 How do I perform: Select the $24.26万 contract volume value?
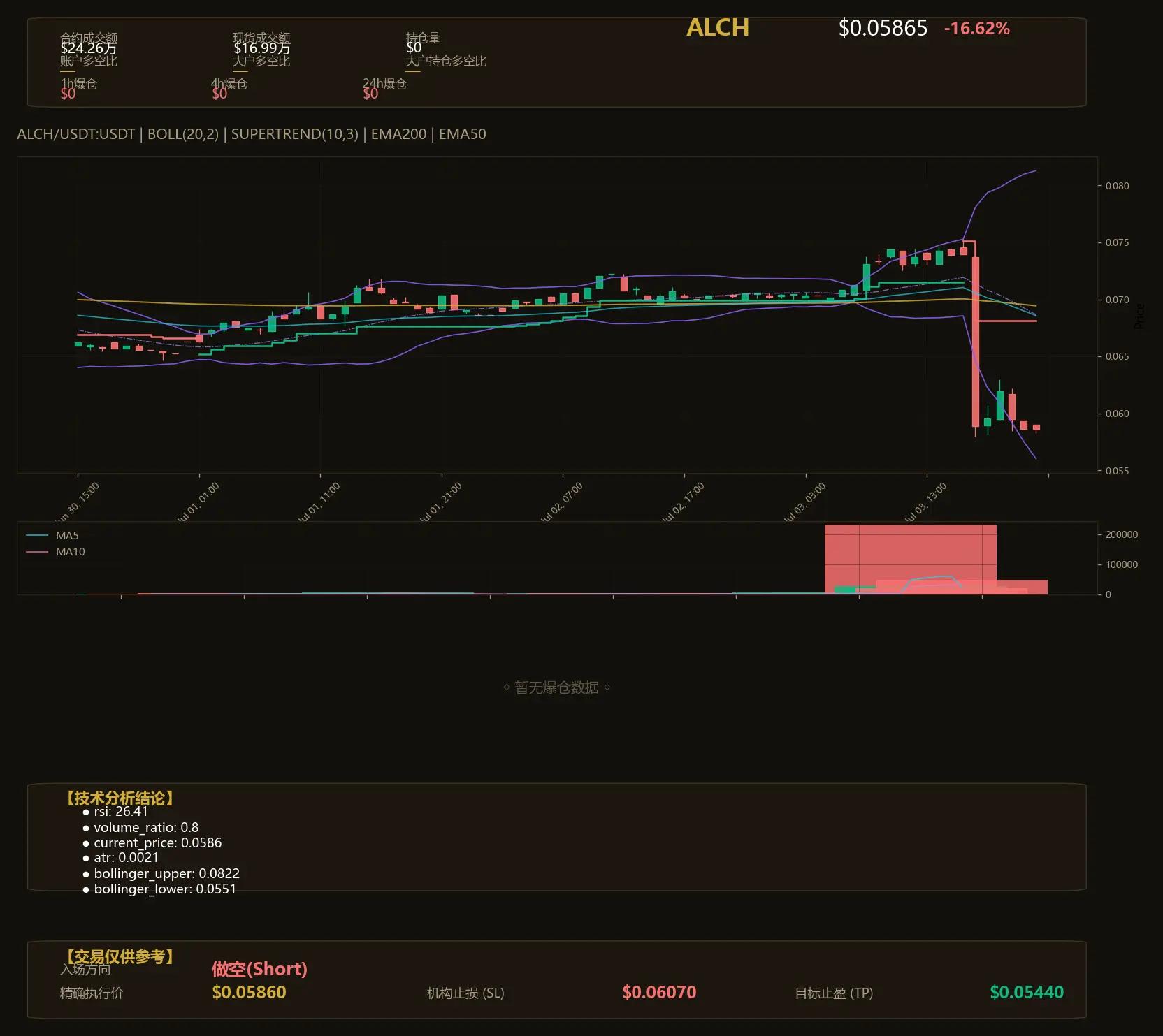click(88, 48)
